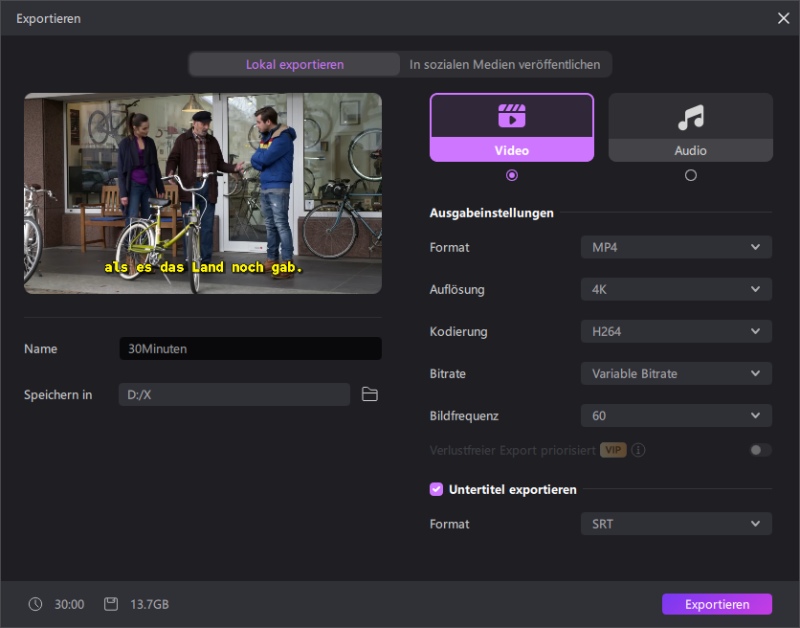Image resolution: width=800 pixels, height=628 pixels.
Task: Uncheck Untertitel exportieren checkbox
Action: click(436, 489)
